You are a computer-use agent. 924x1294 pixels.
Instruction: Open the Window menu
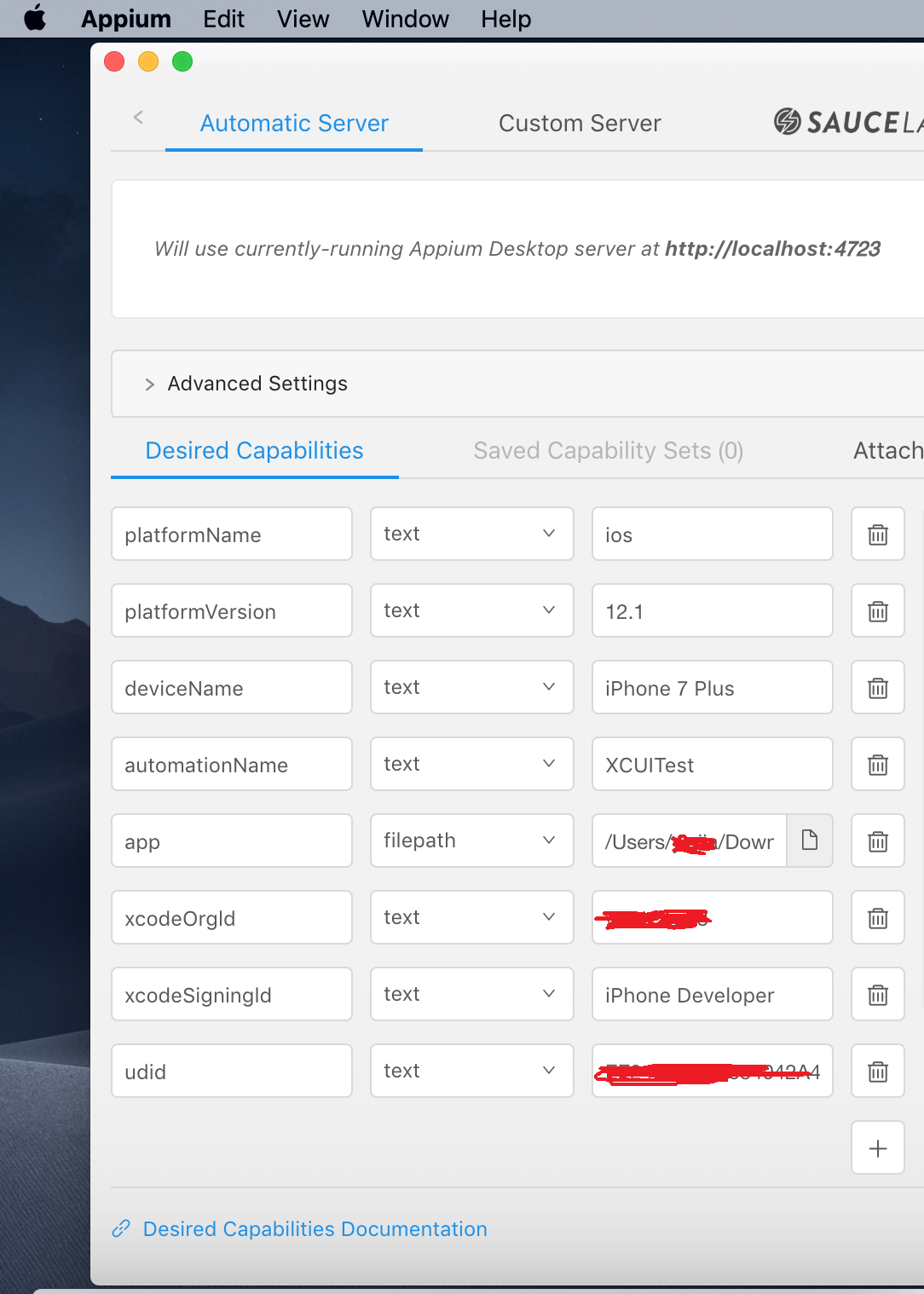point(405,19)
